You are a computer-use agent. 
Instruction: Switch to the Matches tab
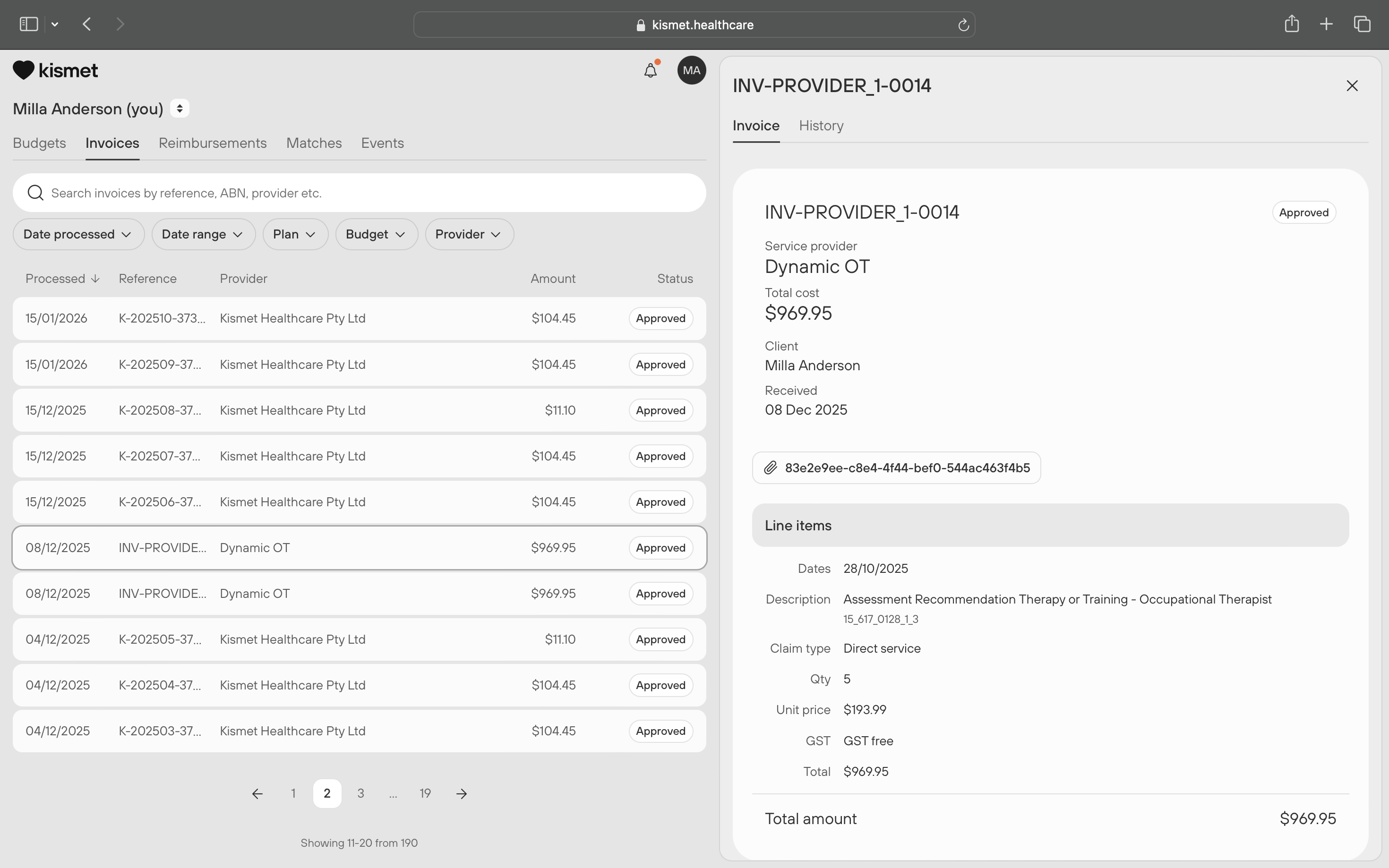click(x=314, y=143)
